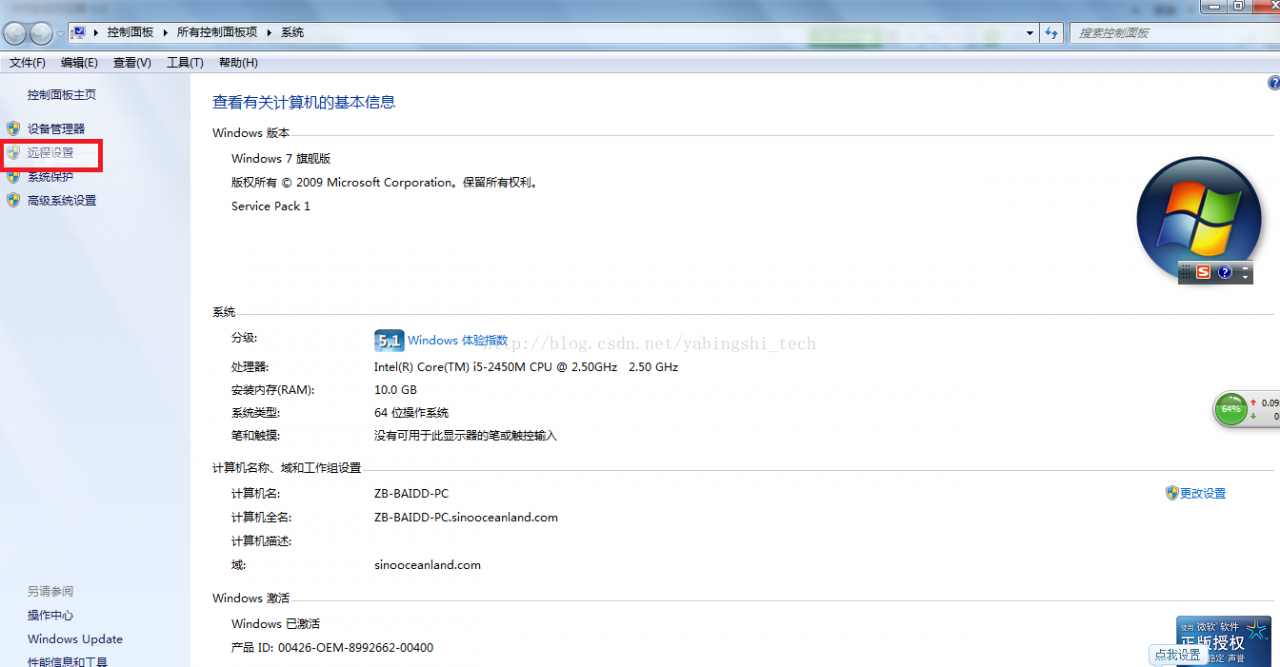Select the 所有控制面板项 breadcrumb
1280x667 pixels.
[217, 33]
